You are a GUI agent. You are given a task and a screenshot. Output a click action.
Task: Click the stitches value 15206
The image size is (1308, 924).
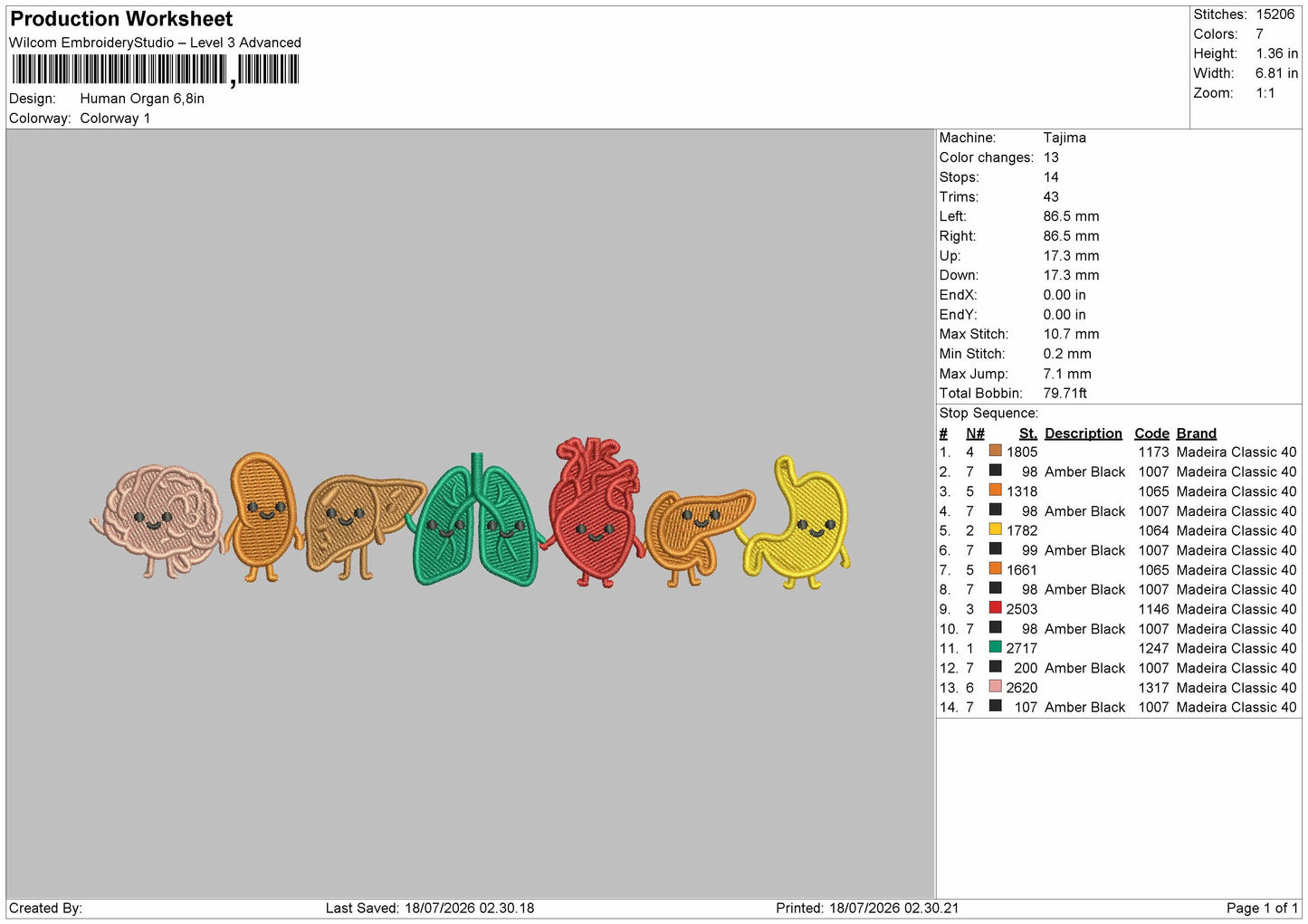[1275, 14]
